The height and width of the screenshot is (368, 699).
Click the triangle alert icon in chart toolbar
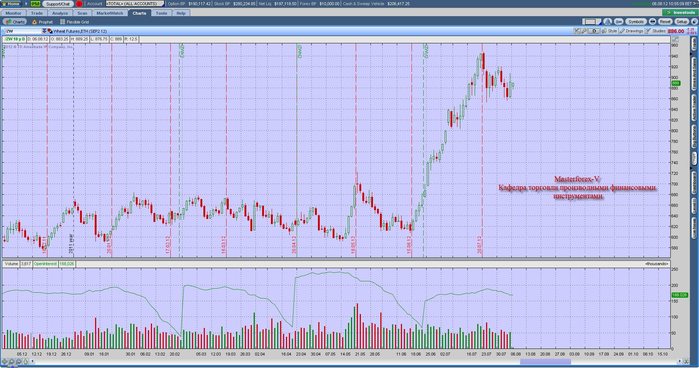608,21
